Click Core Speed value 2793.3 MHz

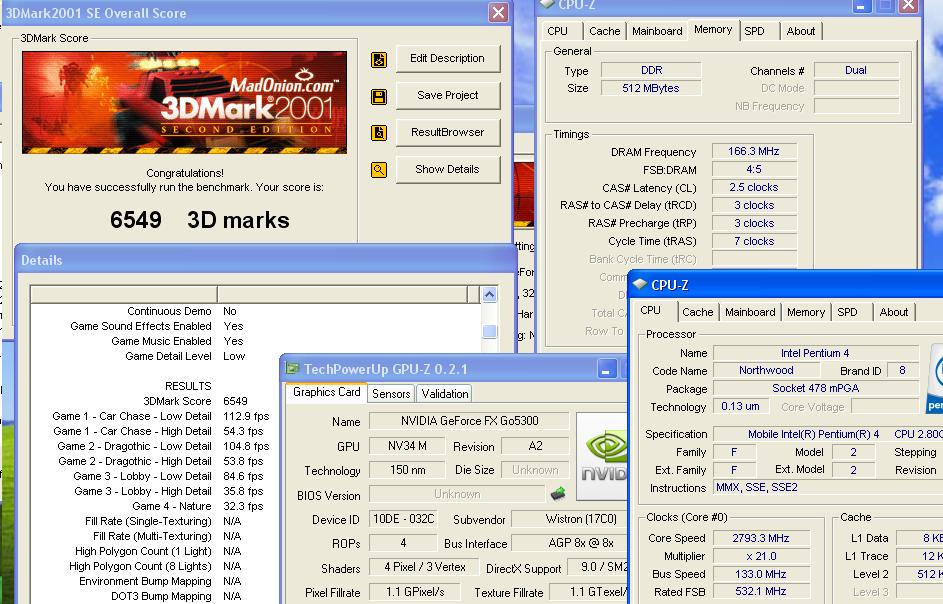(x=761, y=538)
